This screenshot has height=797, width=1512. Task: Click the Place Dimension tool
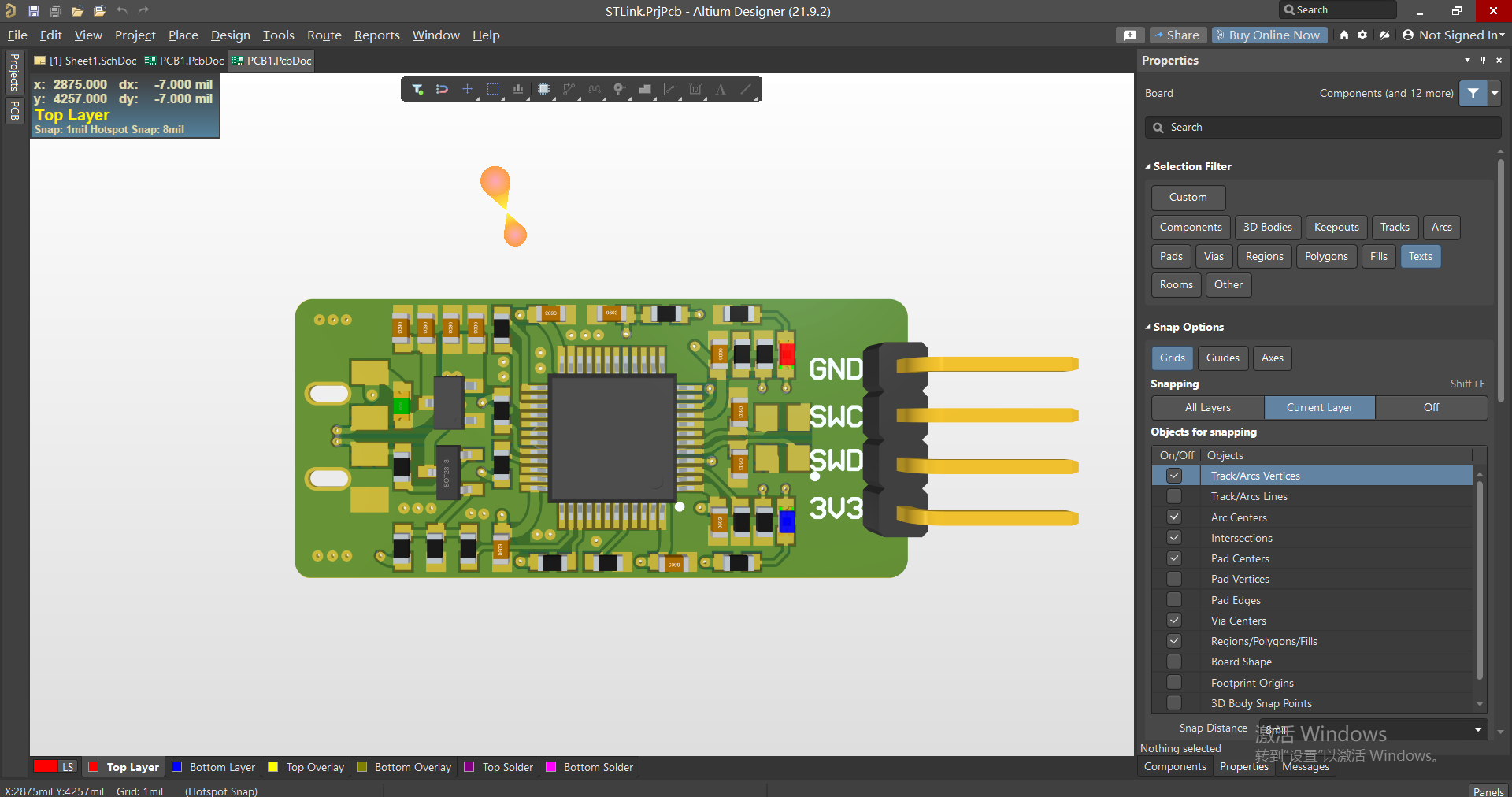click(x=695, y=90)
